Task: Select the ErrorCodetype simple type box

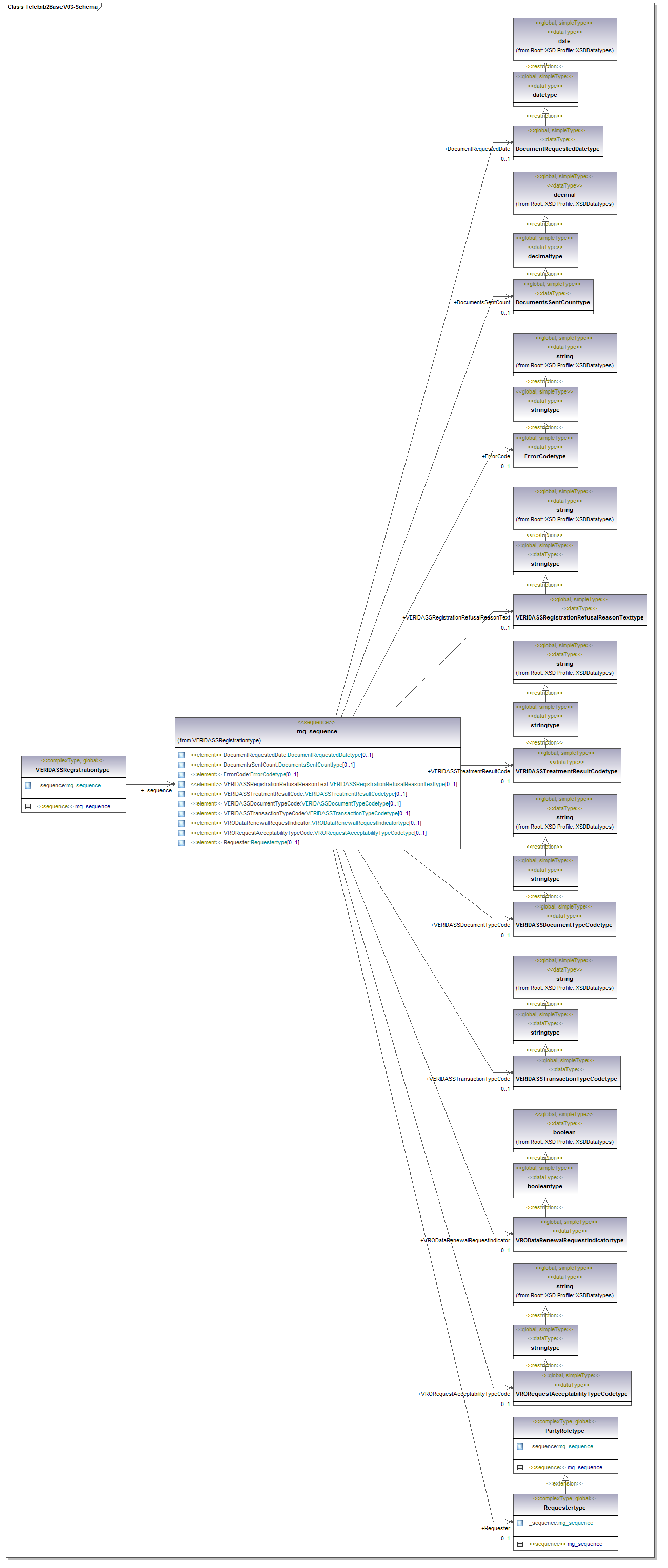Action: click(x=545, y=456)
